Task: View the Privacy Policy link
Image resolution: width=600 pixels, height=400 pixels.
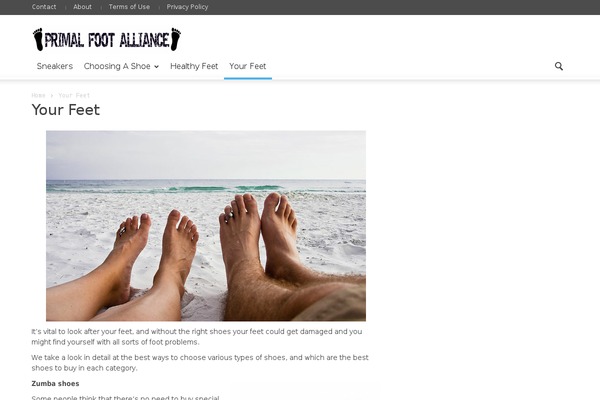Action: pyautogui.click(x=188, y=7)
